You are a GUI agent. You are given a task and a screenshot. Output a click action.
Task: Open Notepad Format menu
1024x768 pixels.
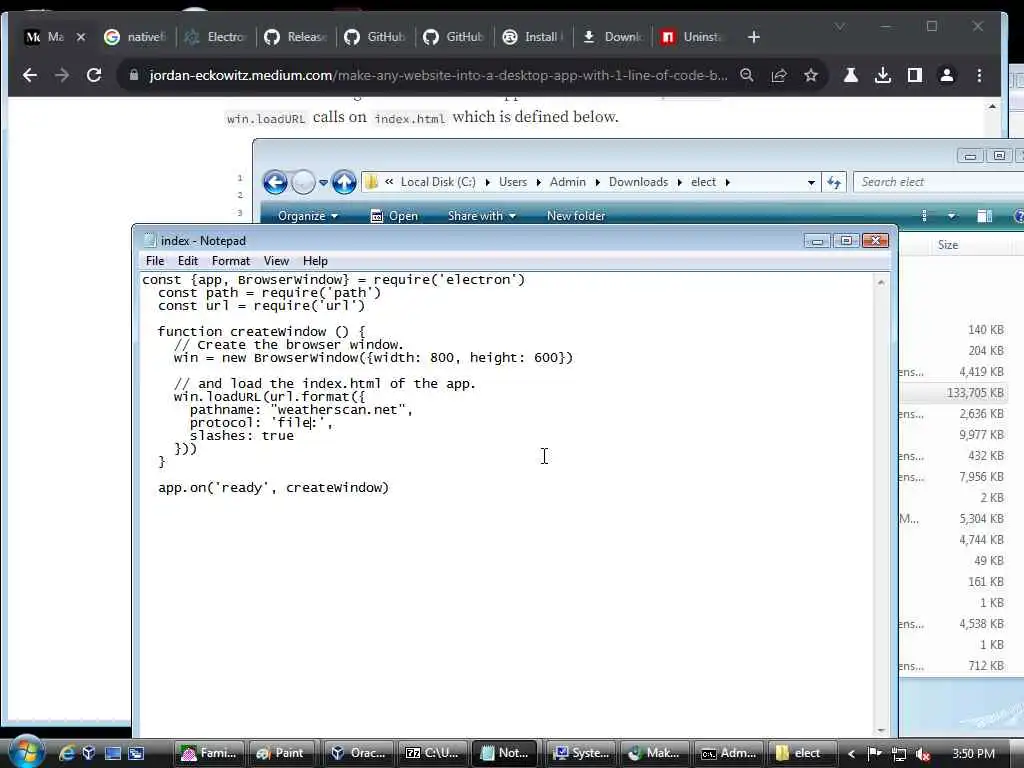231,261
